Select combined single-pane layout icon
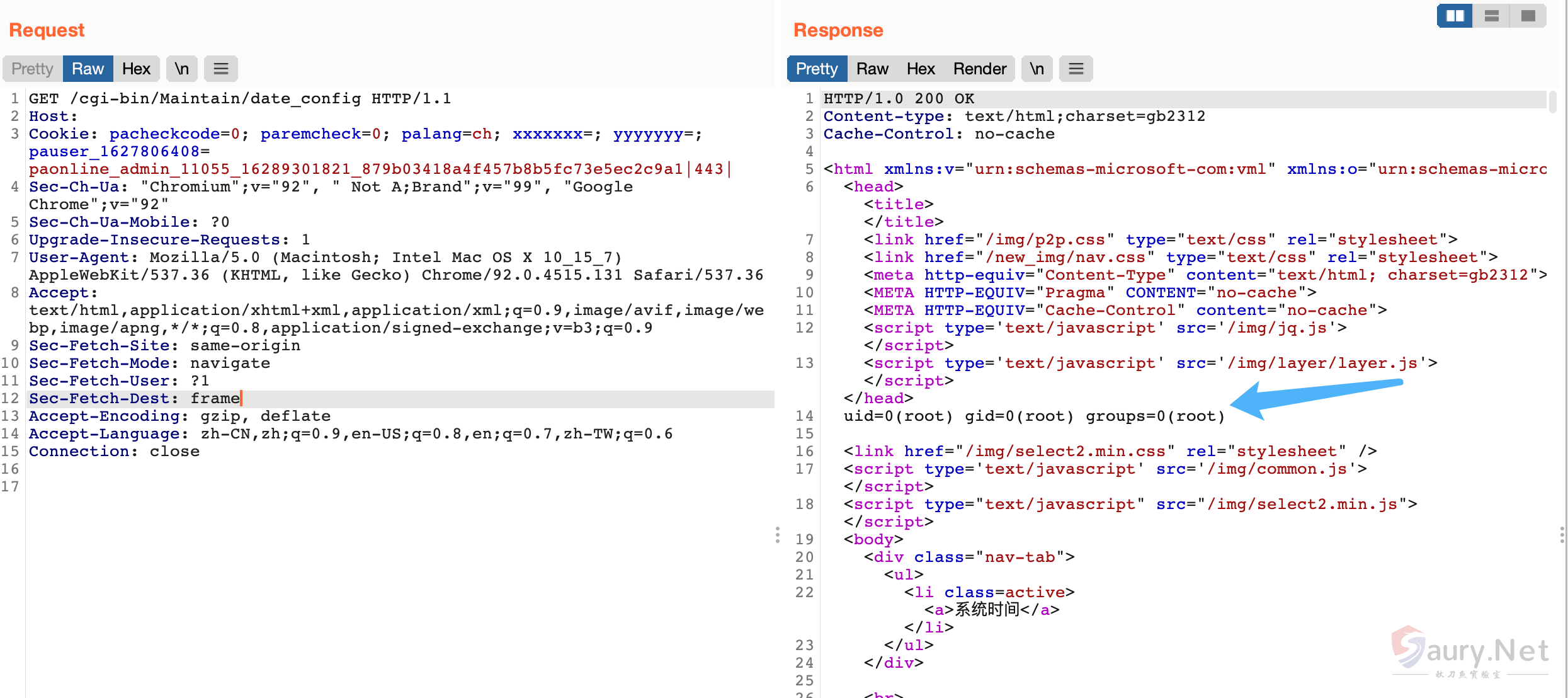Image resolution: width=1568 pixels, height=698 pixels. [1528, 16]
